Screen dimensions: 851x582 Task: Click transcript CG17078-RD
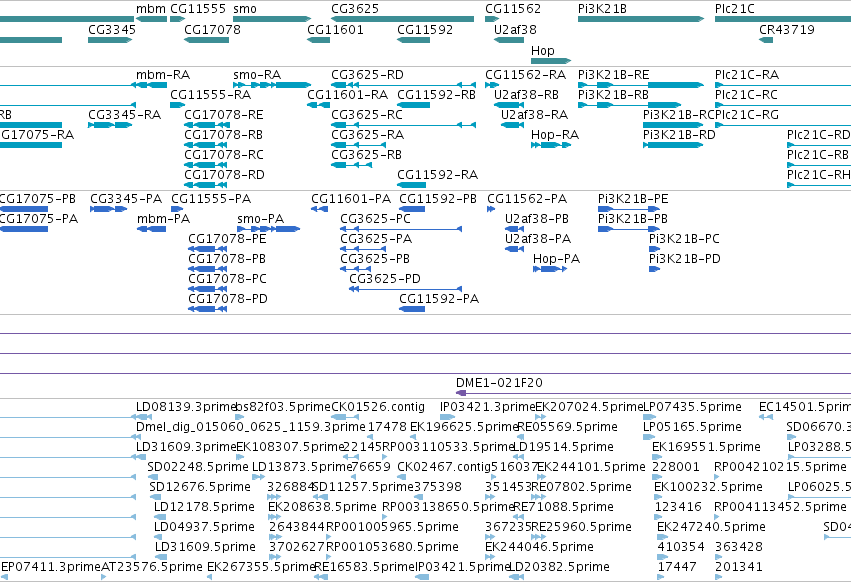(x=207, y=185)
